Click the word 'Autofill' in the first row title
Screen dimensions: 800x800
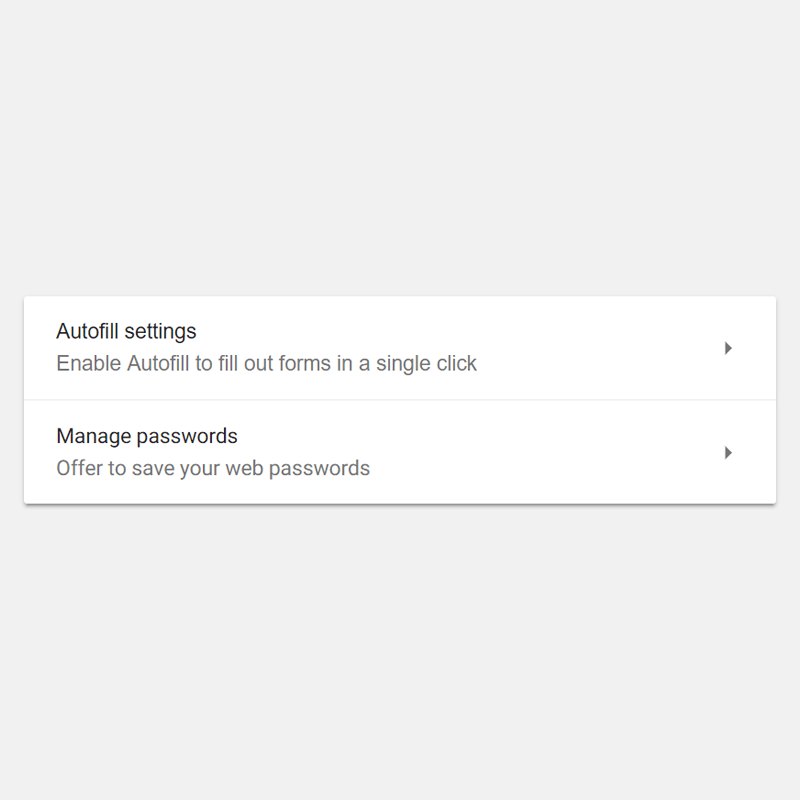coord(87,331)
